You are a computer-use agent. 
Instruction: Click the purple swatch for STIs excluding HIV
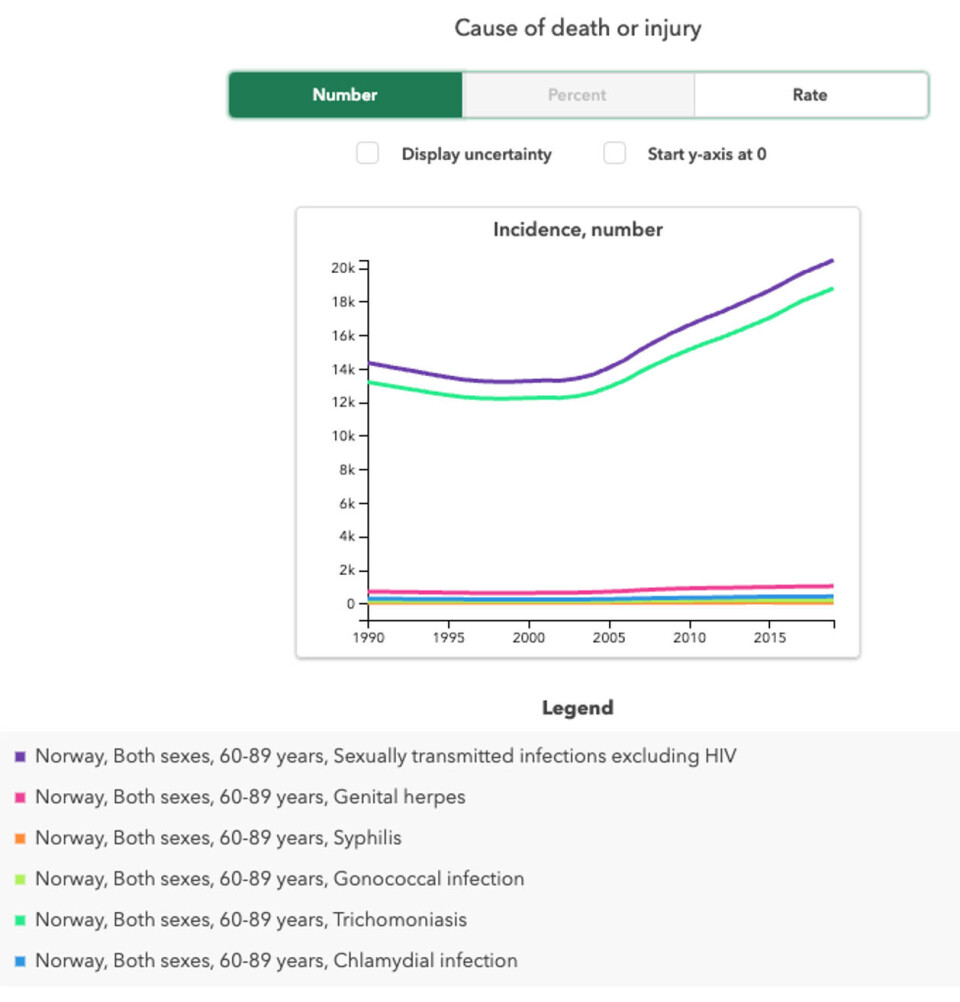tap(20, 757)
